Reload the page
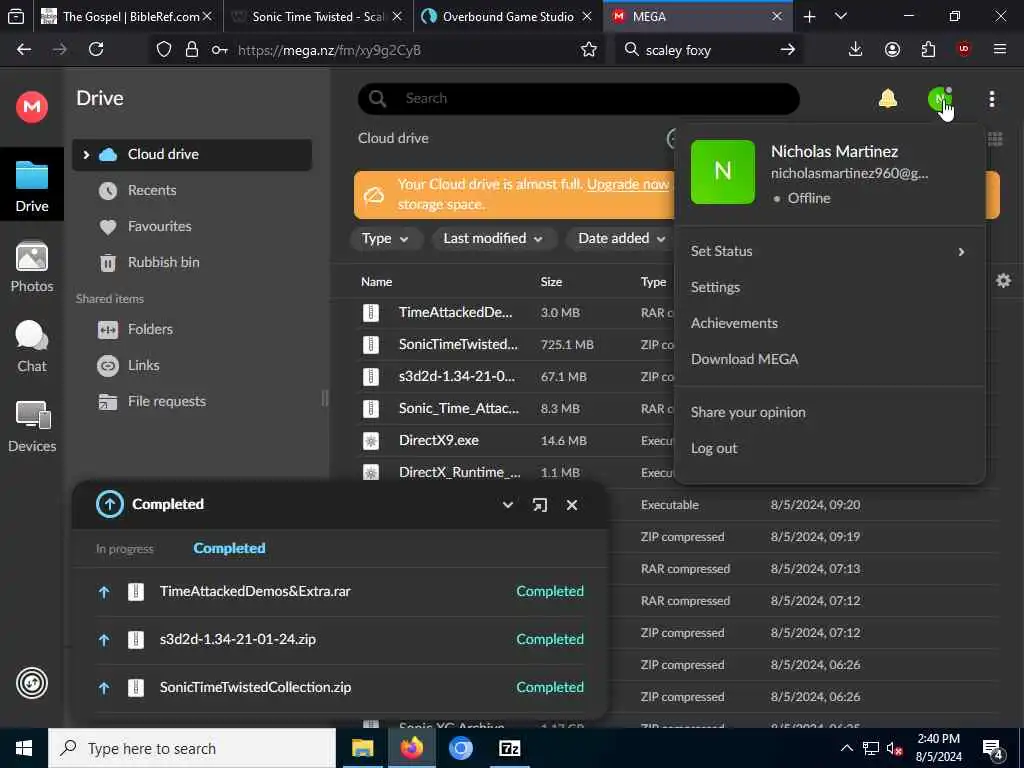This screenshot has height=768, width=1024. tap(96, 50)
